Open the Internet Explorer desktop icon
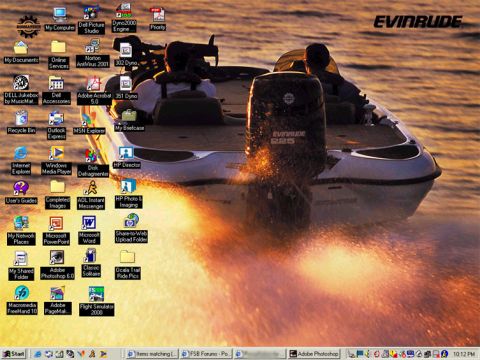 (x=21, y=160)
